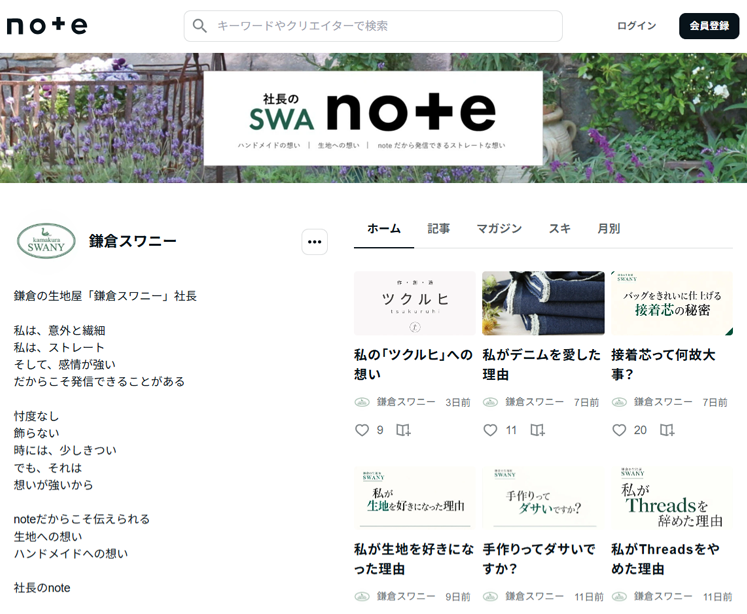This screenshot has height=614, width=747.
Task: Click the 9日前 timestamp
Action: (458, 597)
